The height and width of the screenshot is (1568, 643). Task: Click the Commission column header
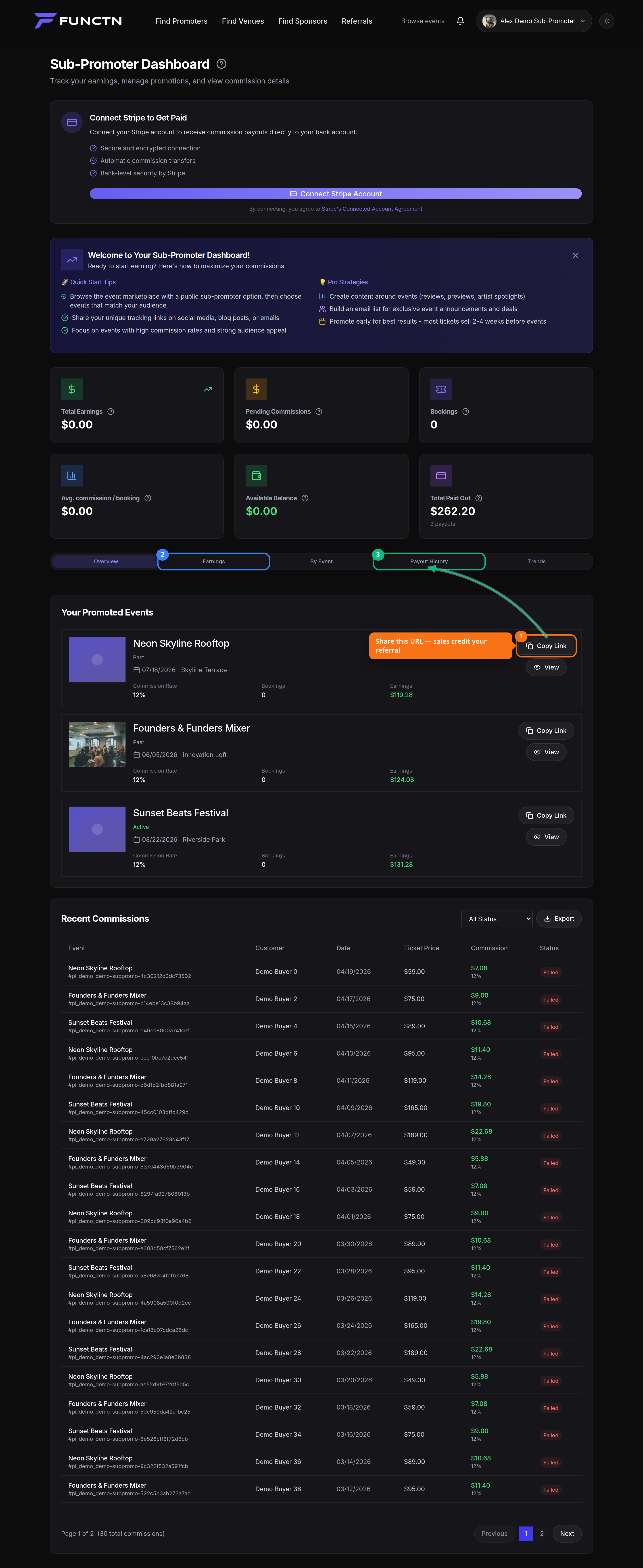tap(489, 948)
